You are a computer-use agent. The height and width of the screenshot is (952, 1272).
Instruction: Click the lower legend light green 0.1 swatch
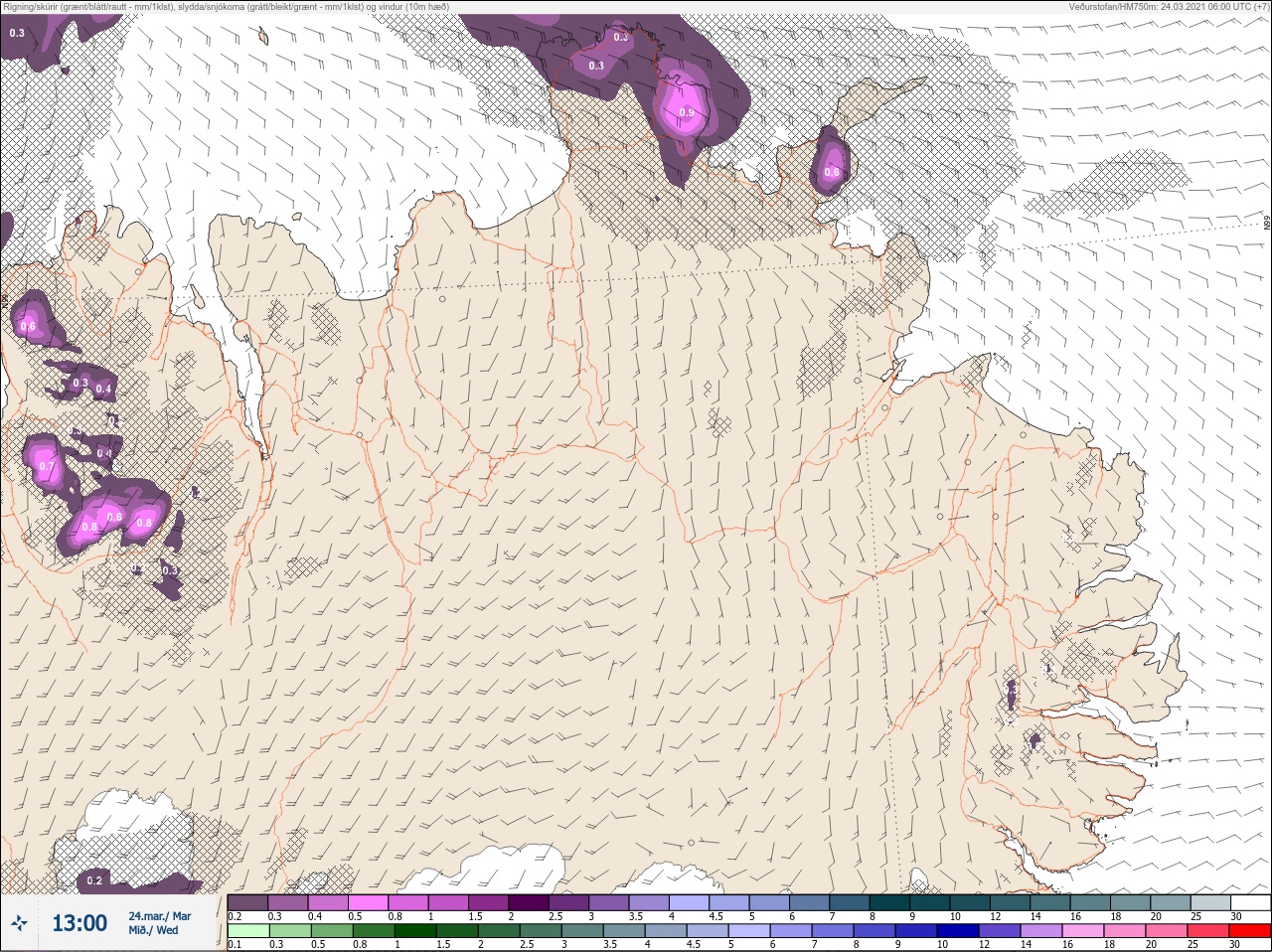[247, 931]
